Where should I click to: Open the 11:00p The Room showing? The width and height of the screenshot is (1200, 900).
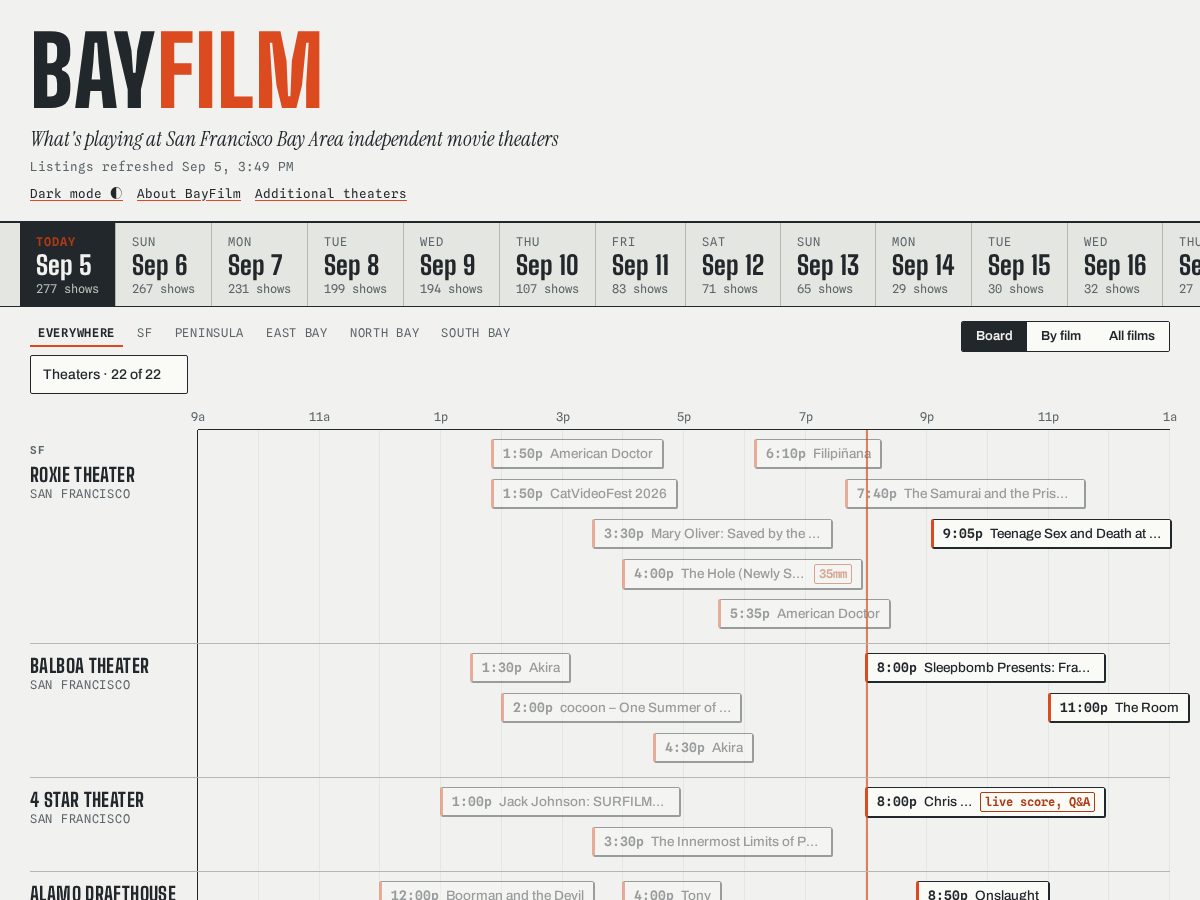pyautogui.click(x=1119, y=708)
